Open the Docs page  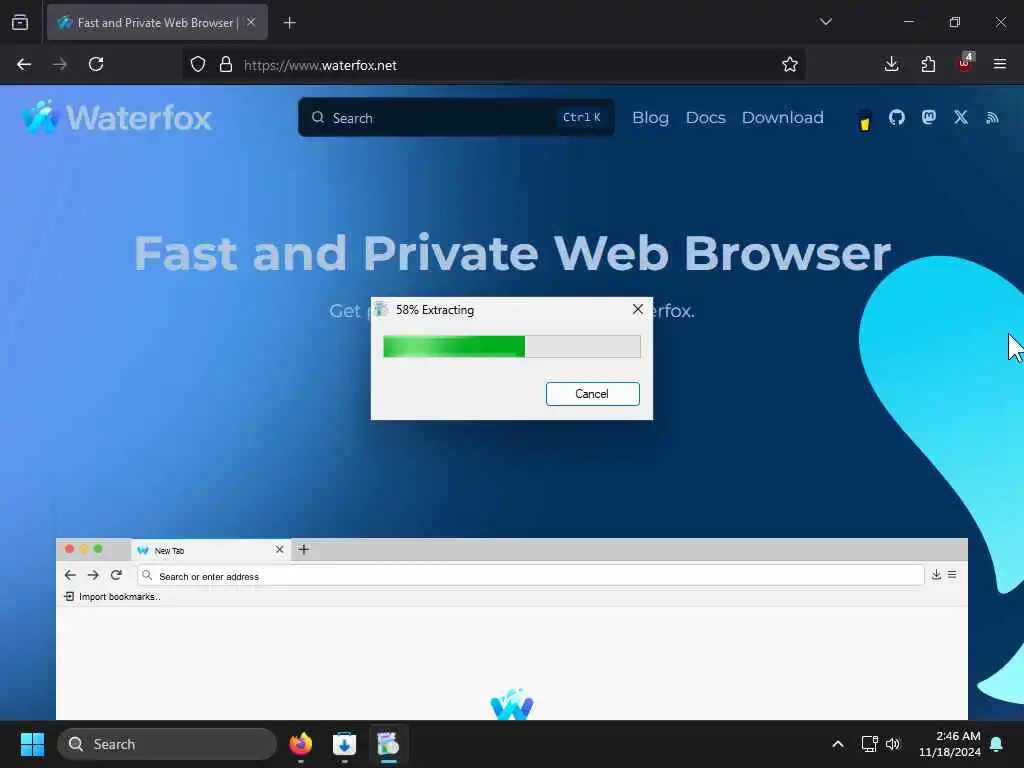pyautogui.click(x=705, y=118)
